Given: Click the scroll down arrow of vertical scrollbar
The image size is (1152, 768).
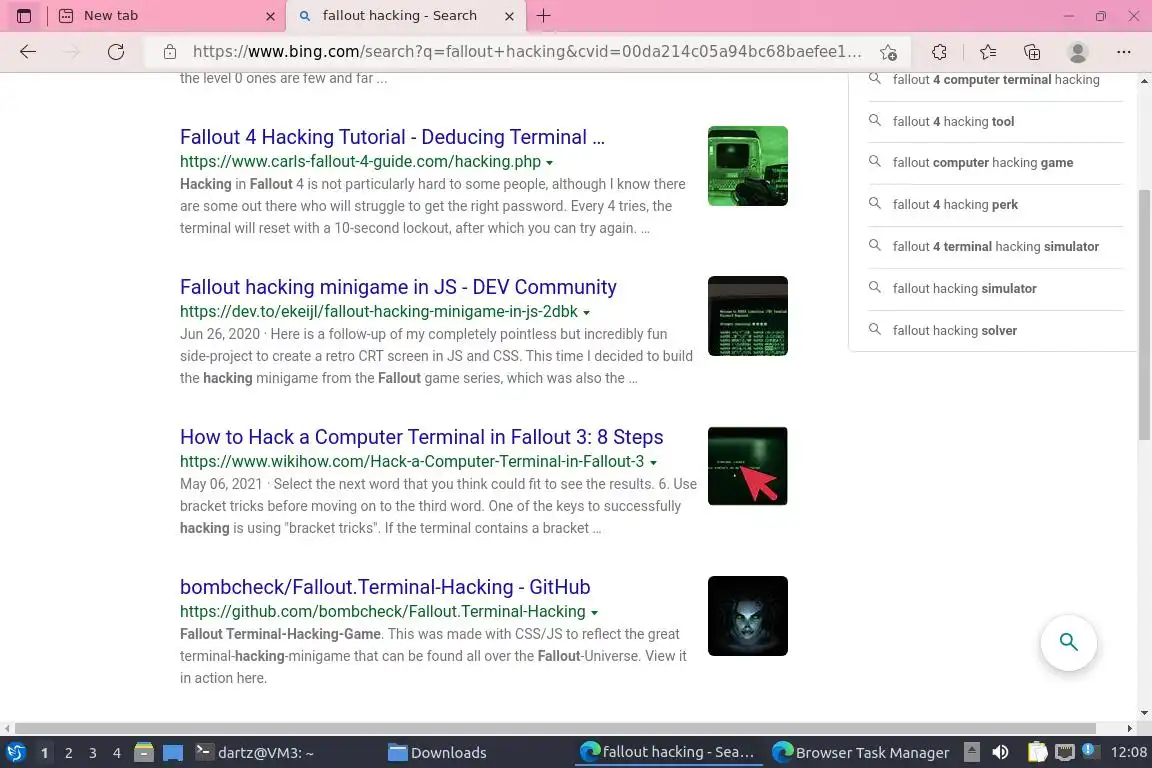Looking at the screenshot, I should 1144,712.
